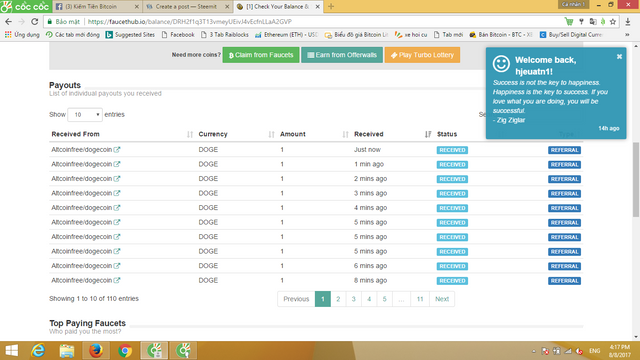Click 'Showing 1 to 10 of 110 entries' text

tap(94, 299)
